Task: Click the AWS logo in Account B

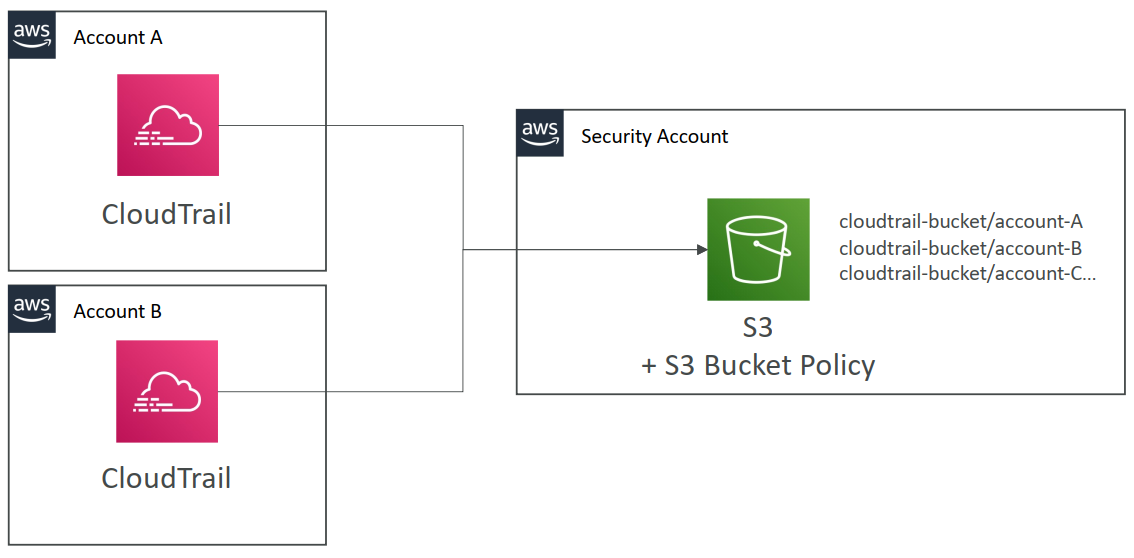Action: click(x=32, y=309)
